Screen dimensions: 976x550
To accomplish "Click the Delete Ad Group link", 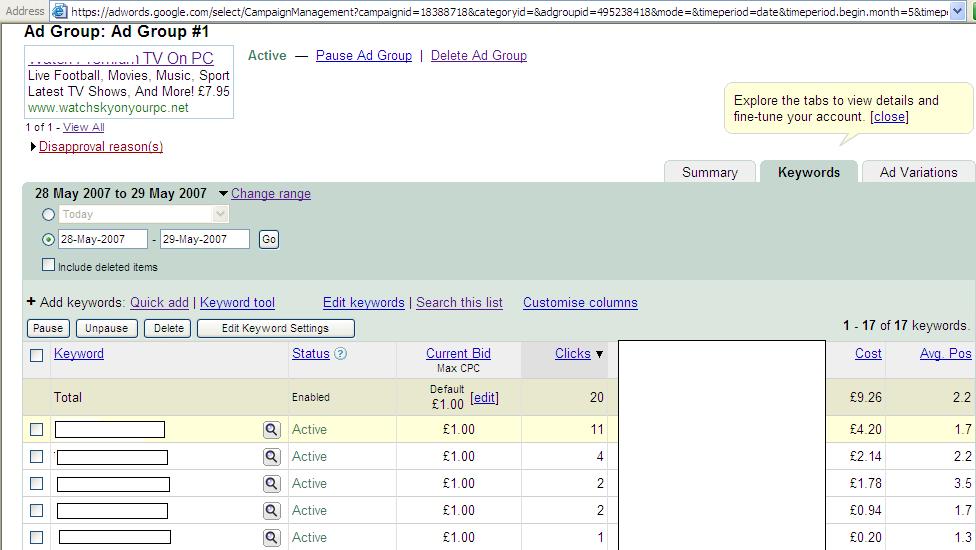I will pyautogui.click(x=479, y=55).
